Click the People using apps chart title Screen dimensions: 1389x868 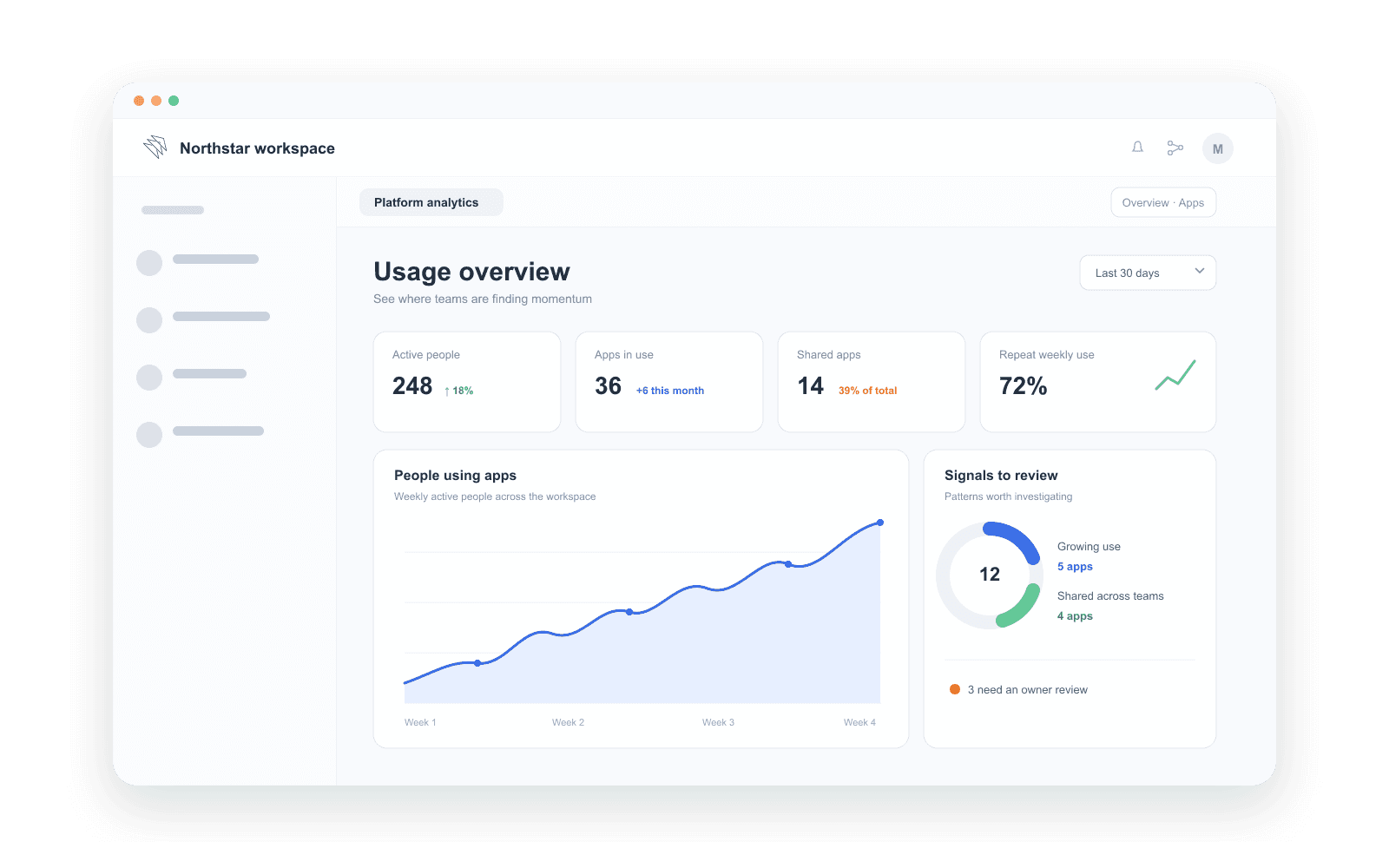(455, 476)
